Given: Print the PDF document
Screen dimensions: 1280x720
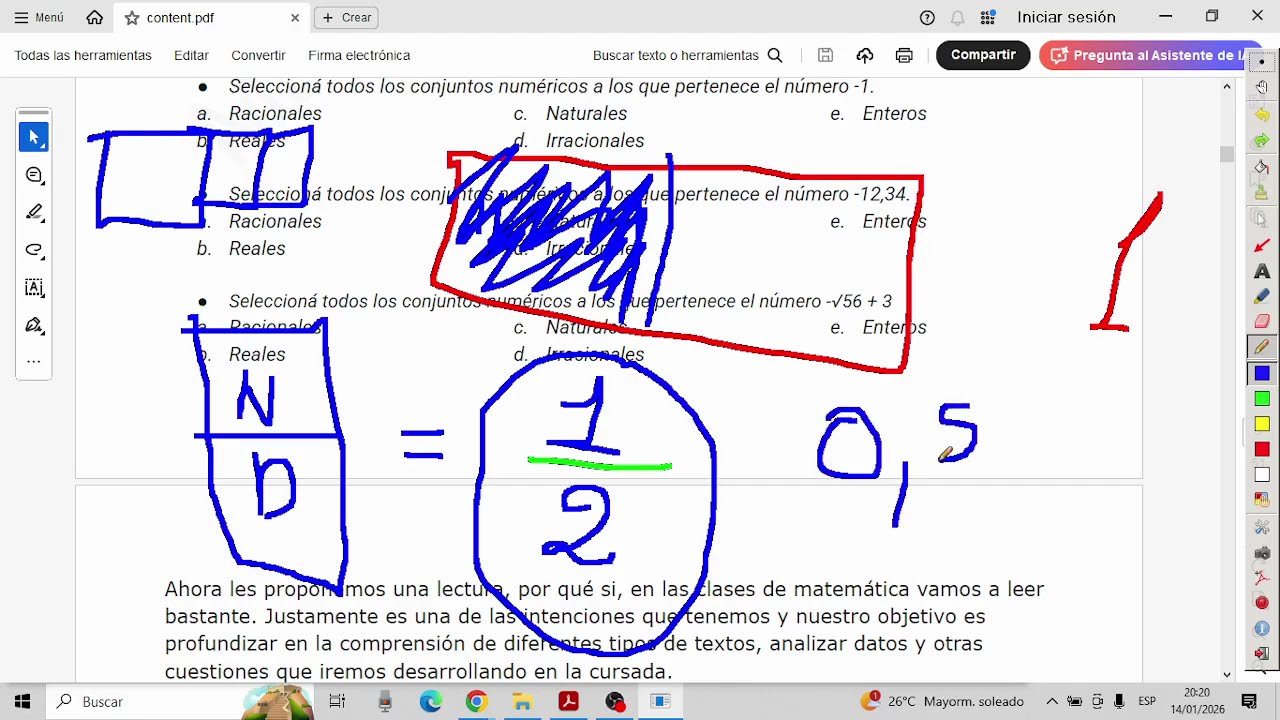Looking at the screenshot, I should point(904,55).
